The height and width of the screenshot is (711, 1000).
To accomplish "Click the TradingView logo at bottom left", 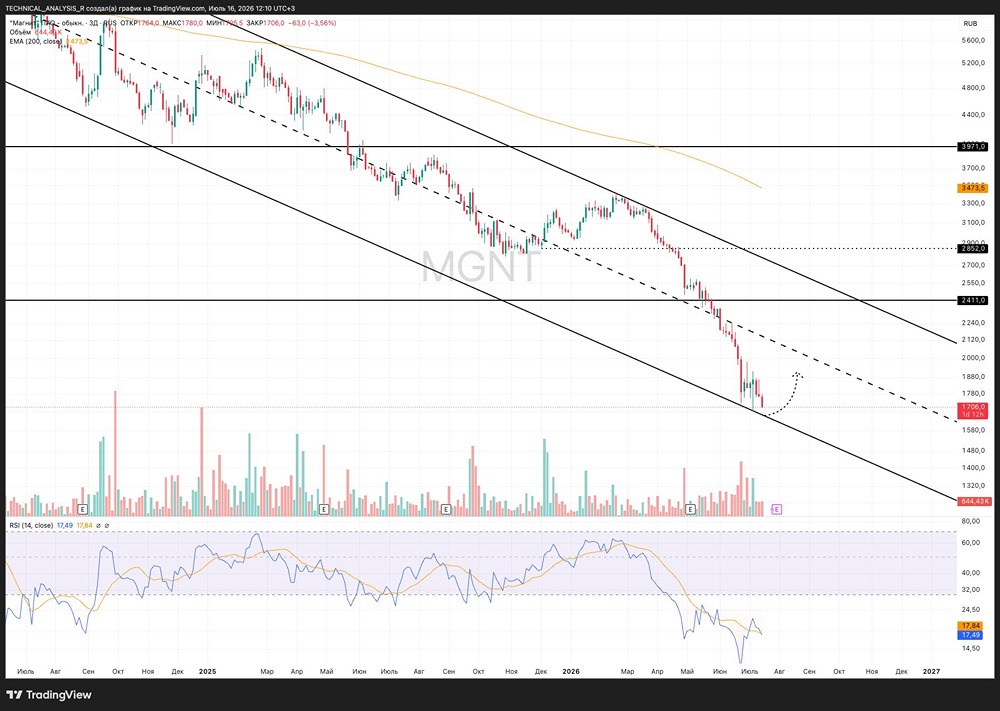I will (49, 695).
